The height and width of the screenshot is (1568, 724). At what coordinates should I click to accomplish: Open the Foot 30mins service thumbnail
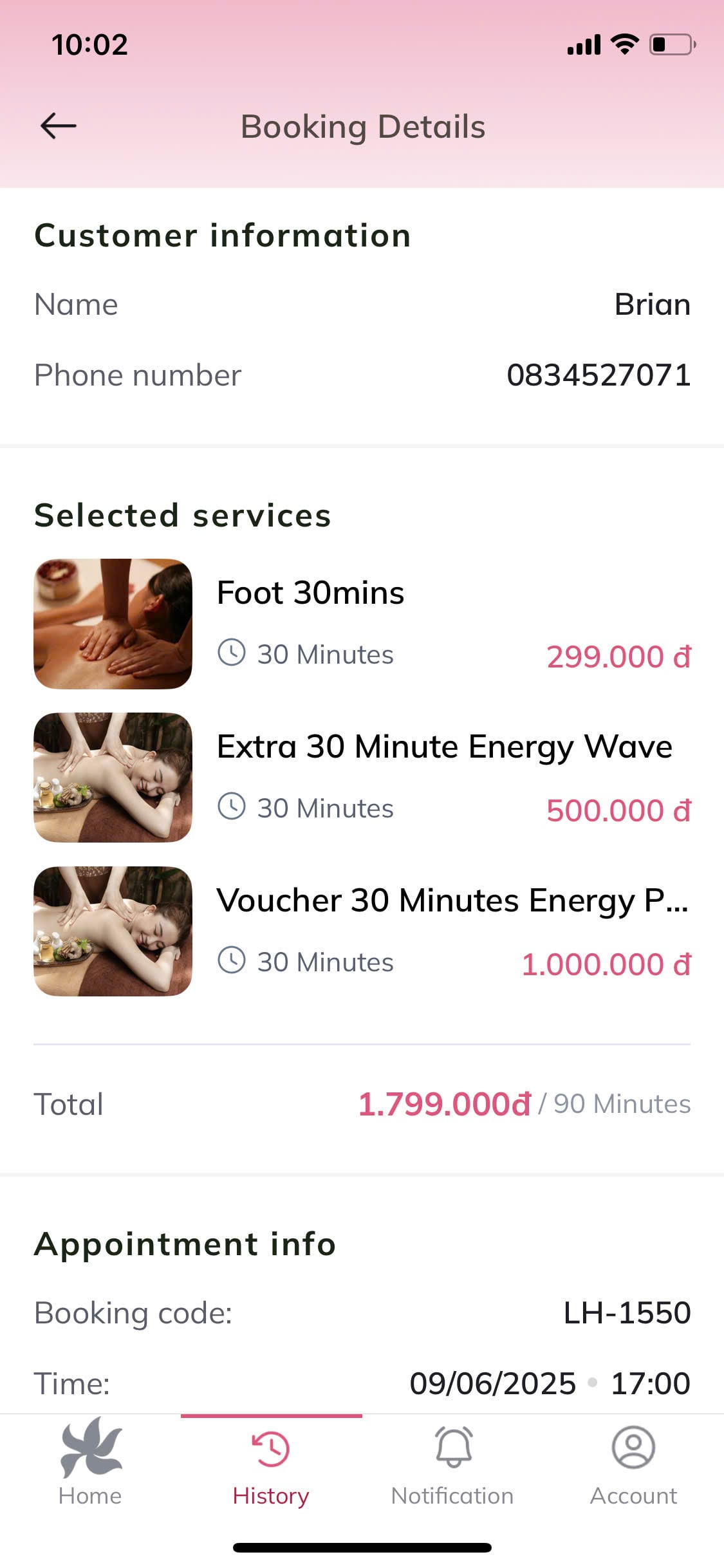click(x=113, y=624)
